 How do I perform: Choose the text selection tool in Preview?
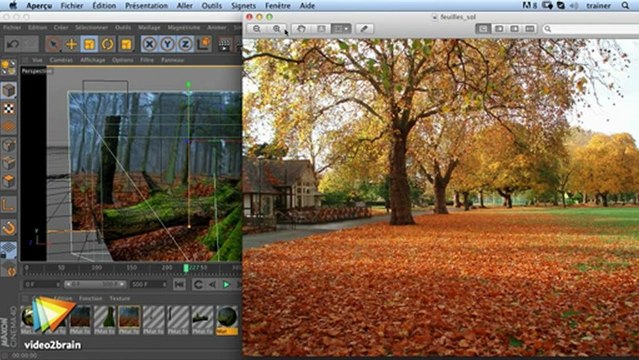[321, 29]
